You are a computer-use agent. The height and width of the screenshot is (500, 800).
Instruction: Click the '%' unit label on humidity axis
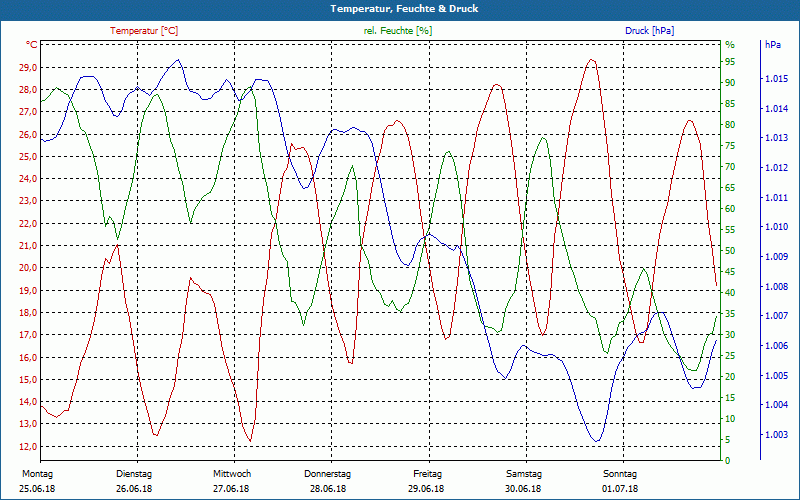tap(730, 45)
